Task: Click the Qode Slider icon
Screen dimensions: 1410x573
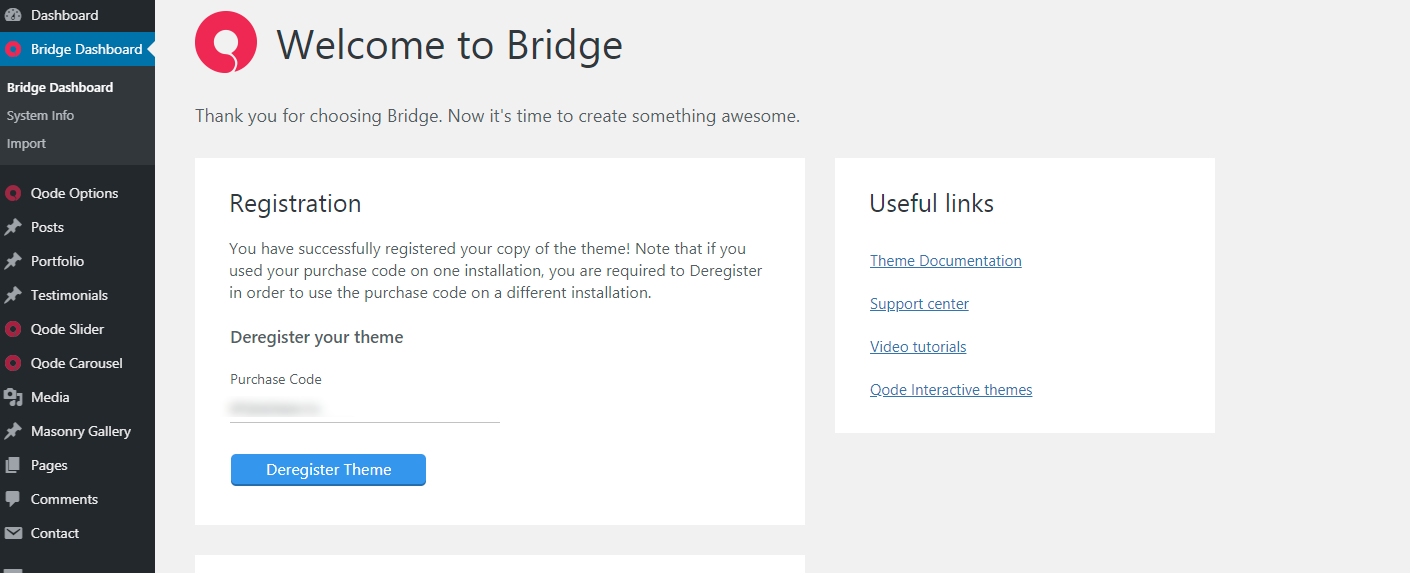Action: [13, 329]
